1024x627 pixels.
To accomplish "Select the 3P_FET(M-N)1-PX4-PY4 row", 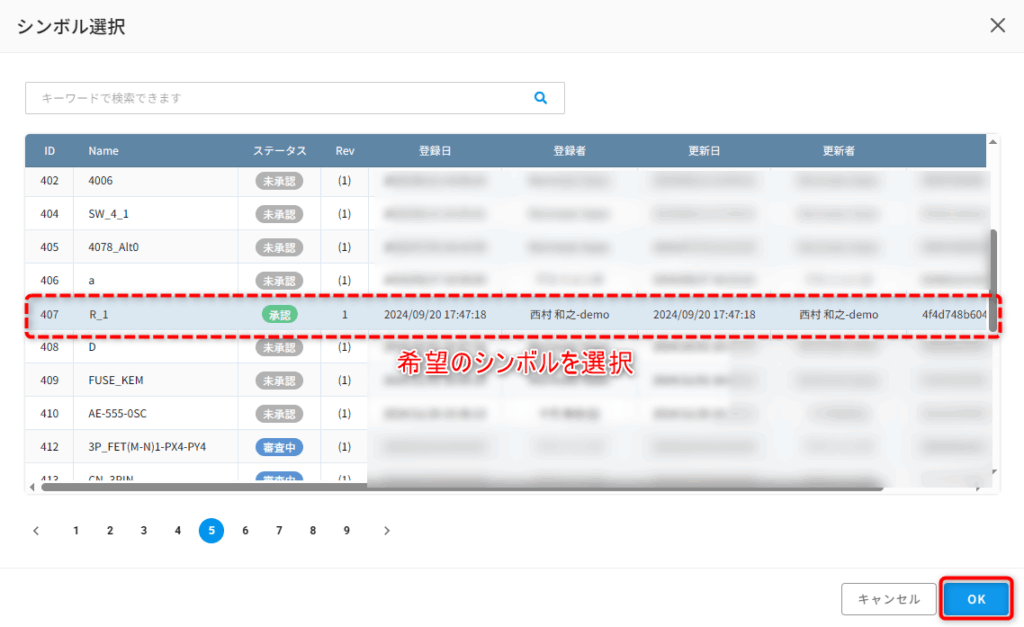I will 506,447.
